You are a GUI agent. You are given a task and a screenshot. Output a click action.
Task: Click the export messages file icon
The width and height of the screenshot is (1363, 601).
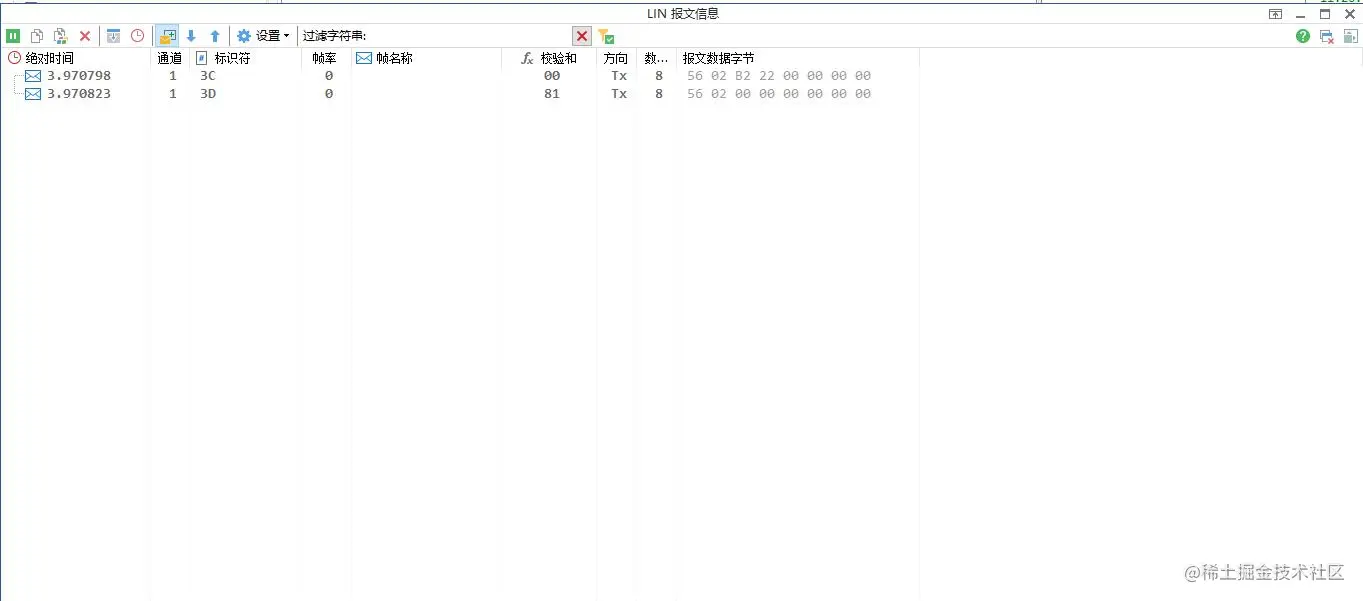click(60, 36)
